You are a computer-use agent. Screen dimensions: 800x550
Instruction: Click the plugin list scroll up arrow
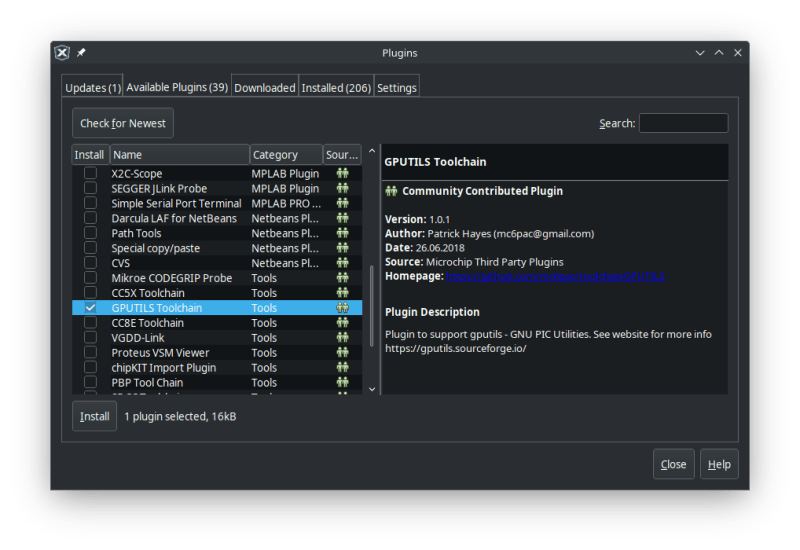click(x=372, y=151)
